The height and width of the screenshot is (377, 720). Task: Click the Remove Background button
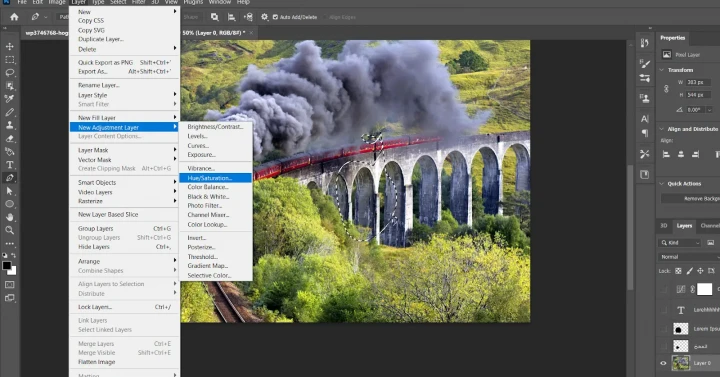690,198
